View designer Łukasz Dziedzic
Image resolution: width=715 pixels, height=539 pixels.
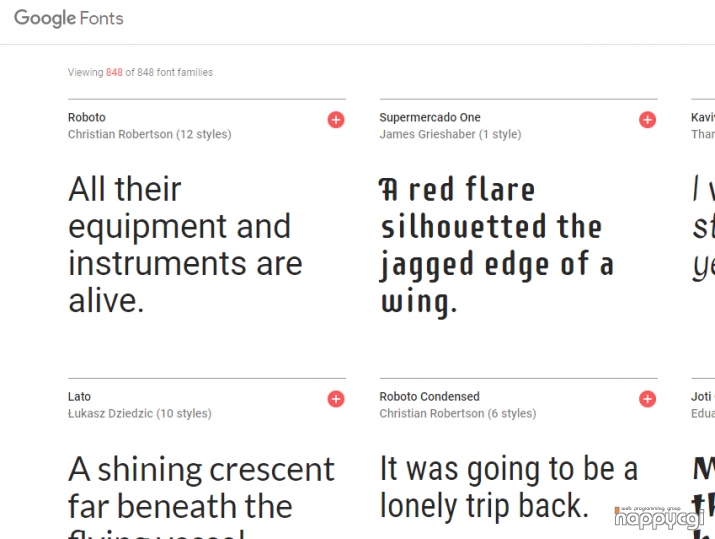(110, 414)
